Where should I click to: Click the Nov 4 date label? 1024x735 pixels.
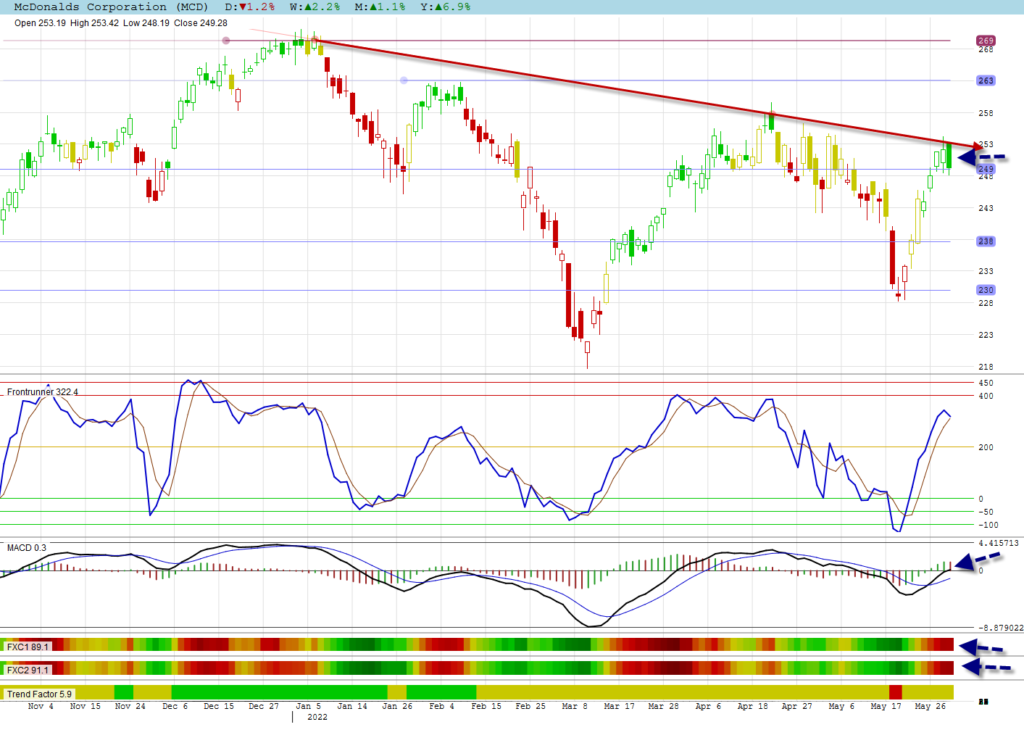point(40,706)
